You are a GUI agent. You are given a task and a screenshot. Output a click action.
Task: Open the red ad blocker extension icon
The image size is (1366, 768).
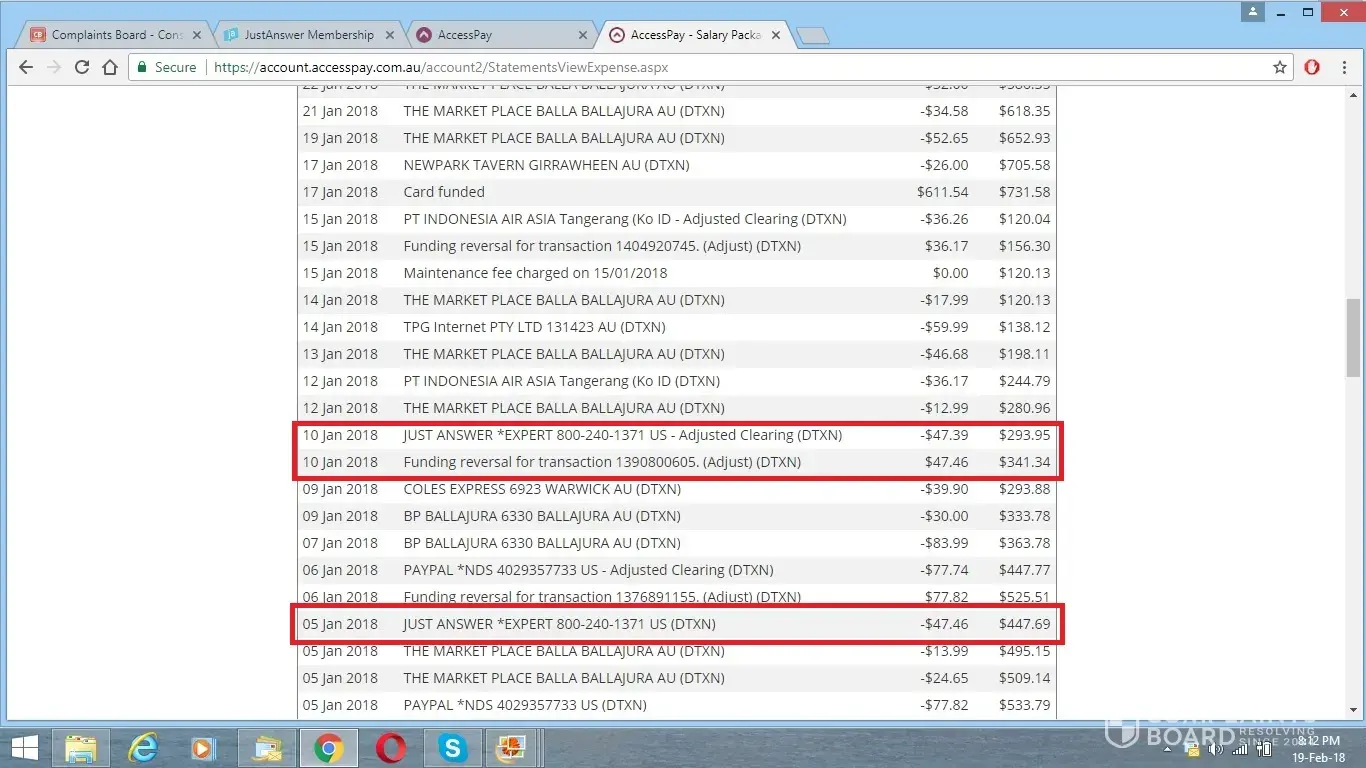tap(1312, 67)
